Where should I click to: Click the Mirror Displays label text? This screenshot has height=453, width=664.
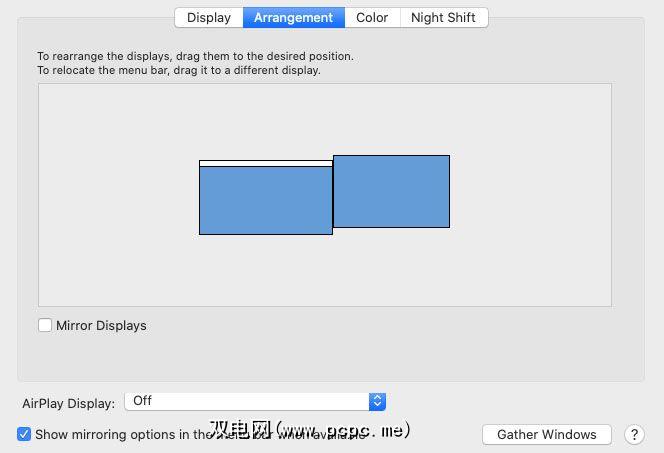pos(101,325)
